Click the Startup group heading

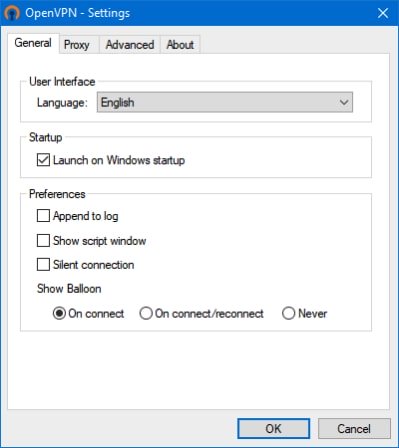click(x=45, y=137)
